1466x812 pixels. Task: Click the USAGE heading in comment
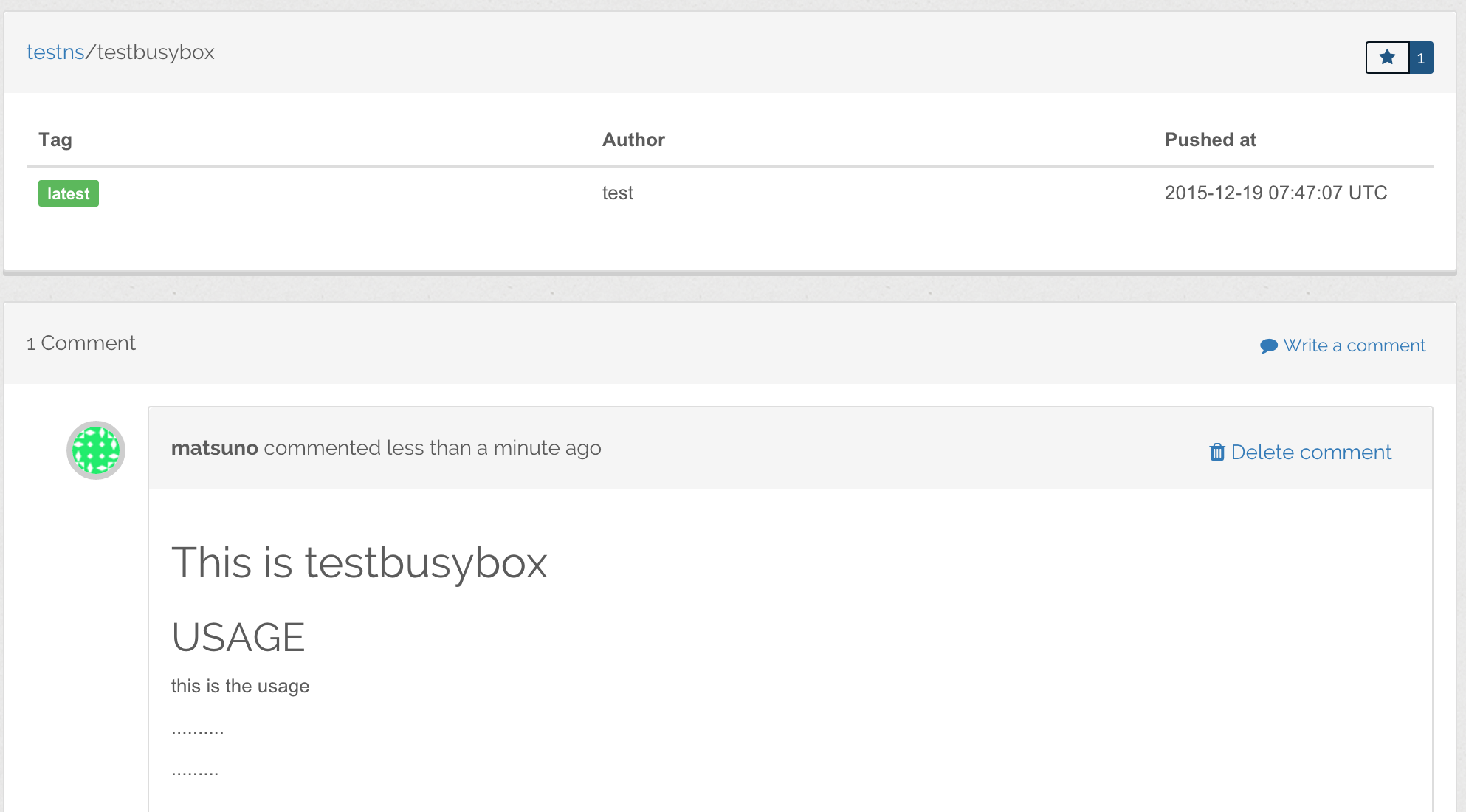(238, 637)
